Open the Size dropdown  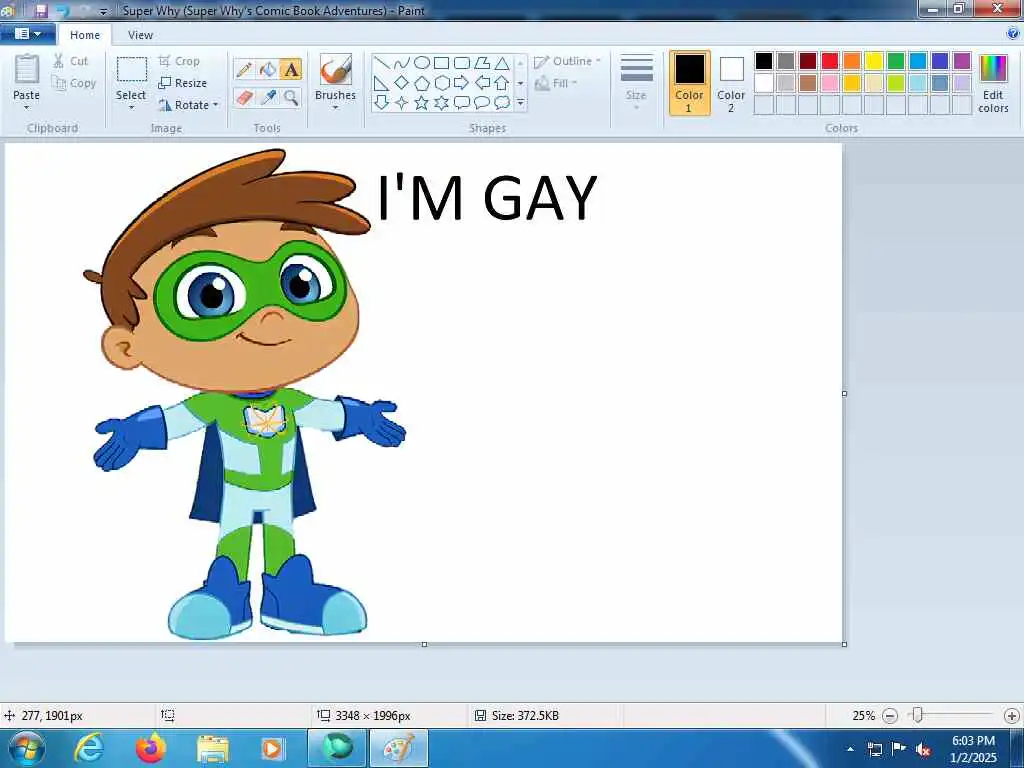(636, 82)
